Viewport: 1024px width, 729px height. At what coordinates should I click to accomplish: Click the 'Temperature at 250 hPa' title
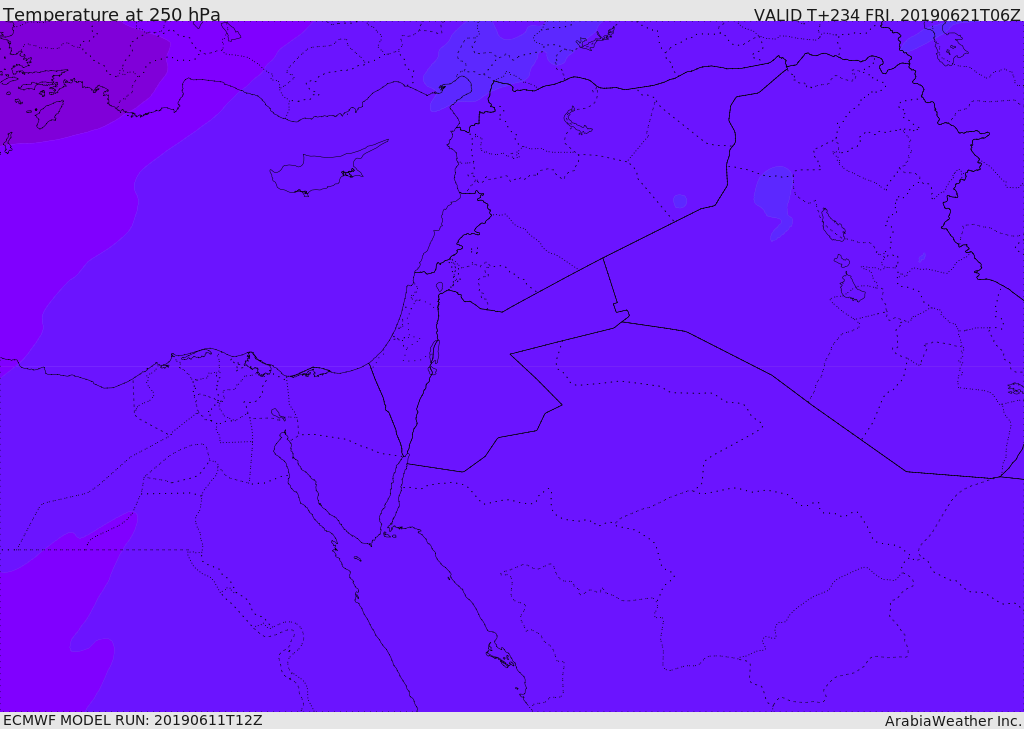coord(112,14)
